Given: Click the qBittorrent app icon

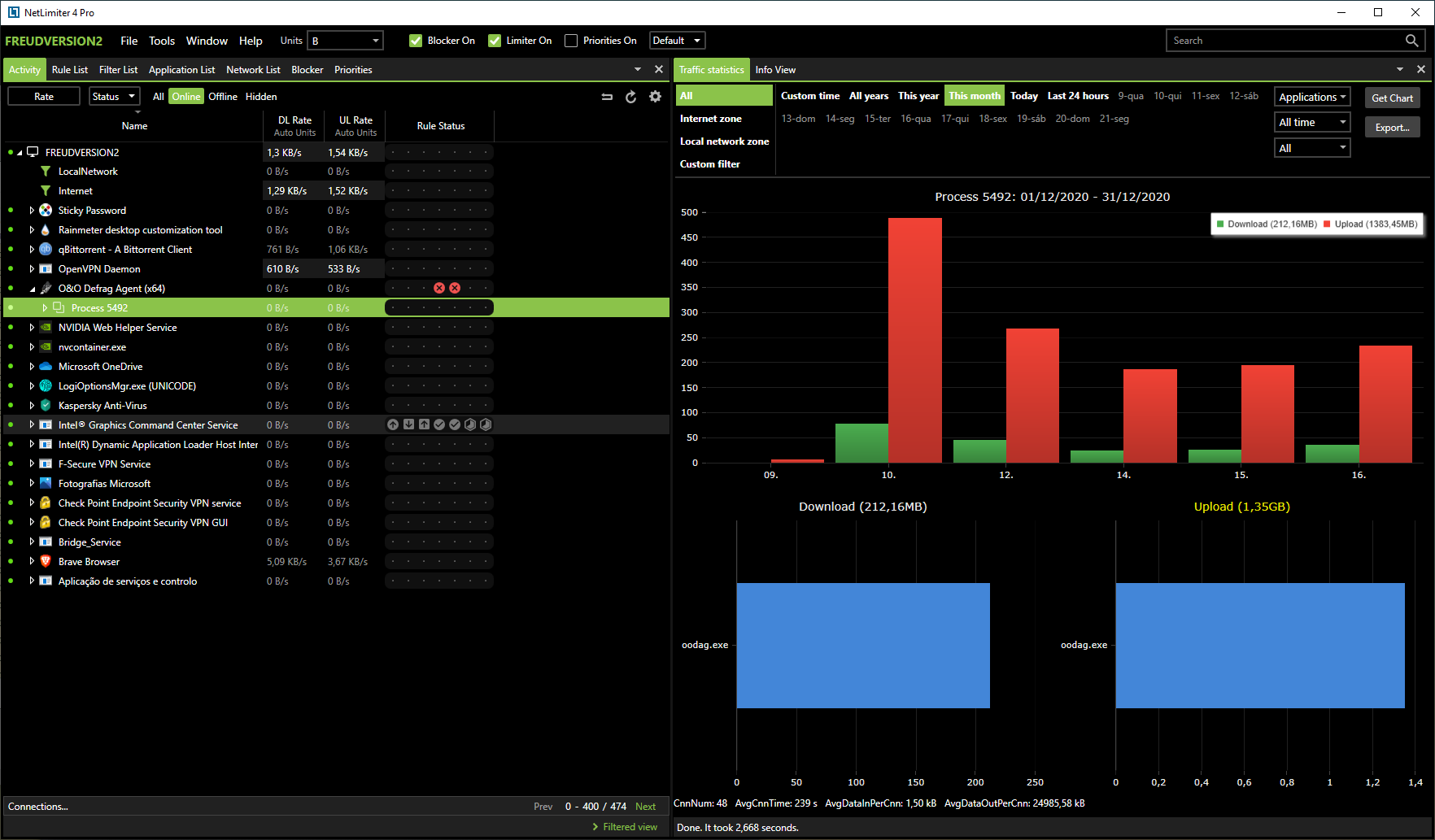Looking at the screenshot, I should click(46, 250).
